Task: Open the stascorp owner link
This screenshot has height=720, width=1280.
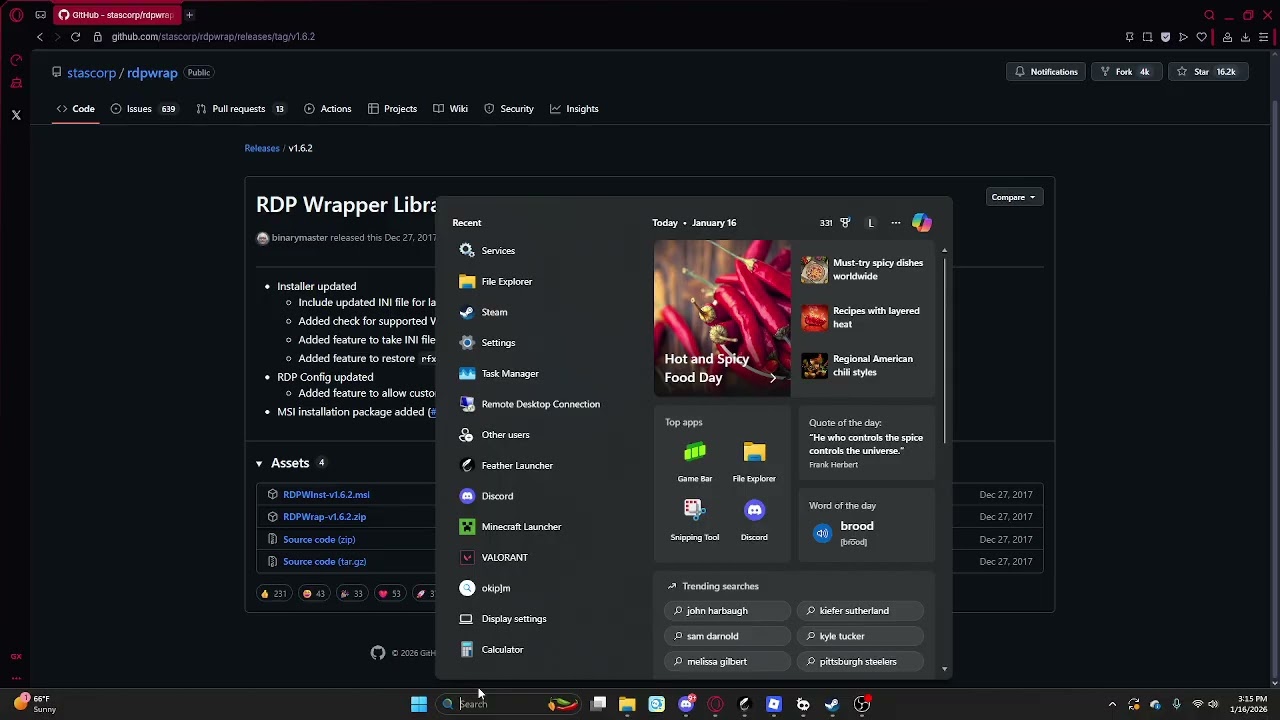Action: coord(92,73)
